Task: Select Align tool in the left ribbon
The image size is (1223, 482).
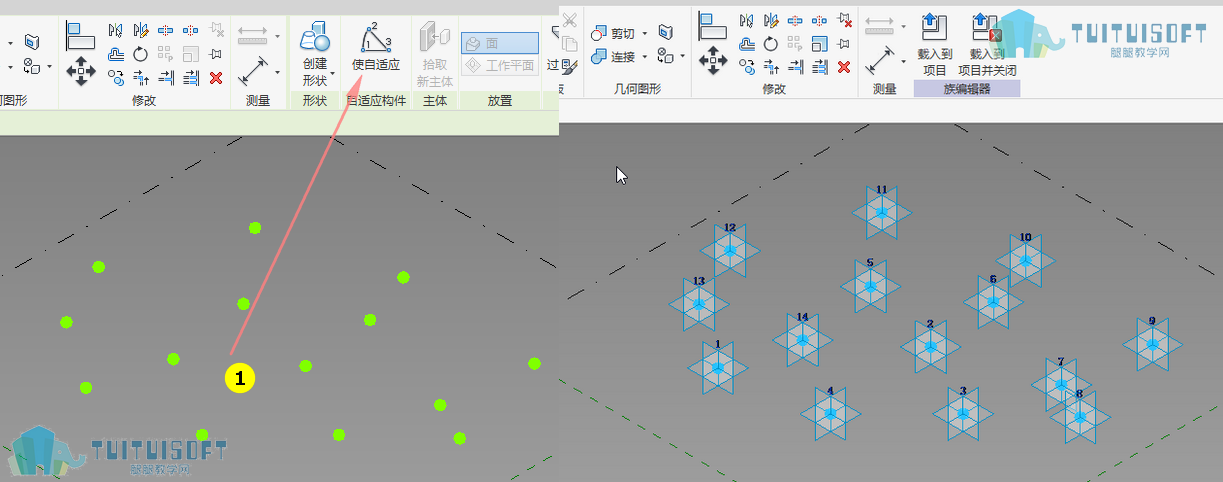Action: (80, 36)
